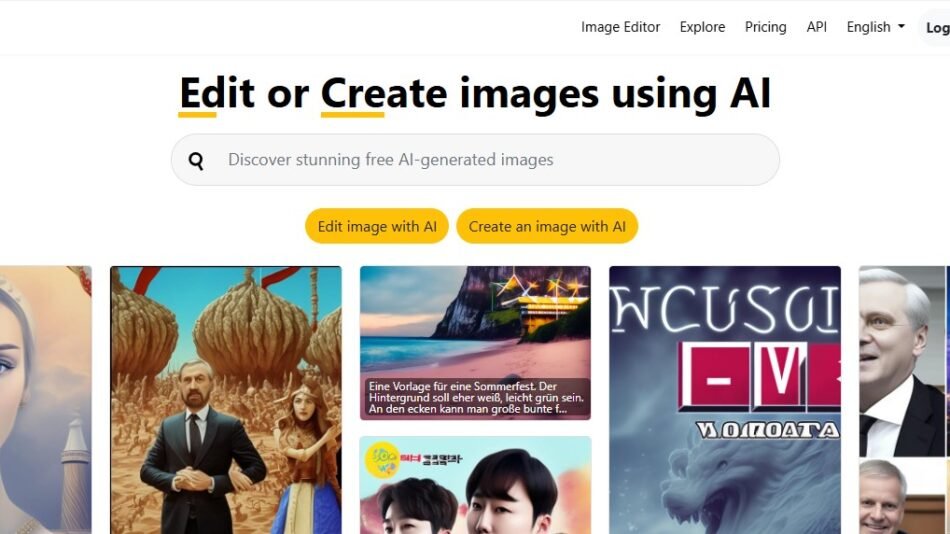Open the man in suit with domes image
Image resolution: width=950 pixels, height=534 pixels.
coord(225,400)
